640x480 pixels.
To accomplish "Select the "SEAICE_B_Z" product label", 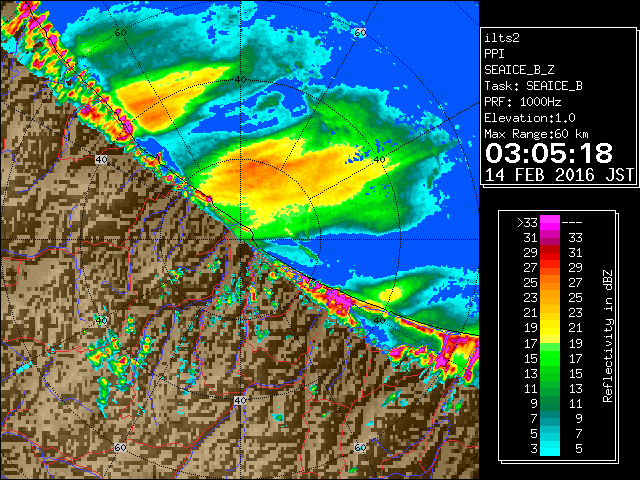I will point(519,70).
